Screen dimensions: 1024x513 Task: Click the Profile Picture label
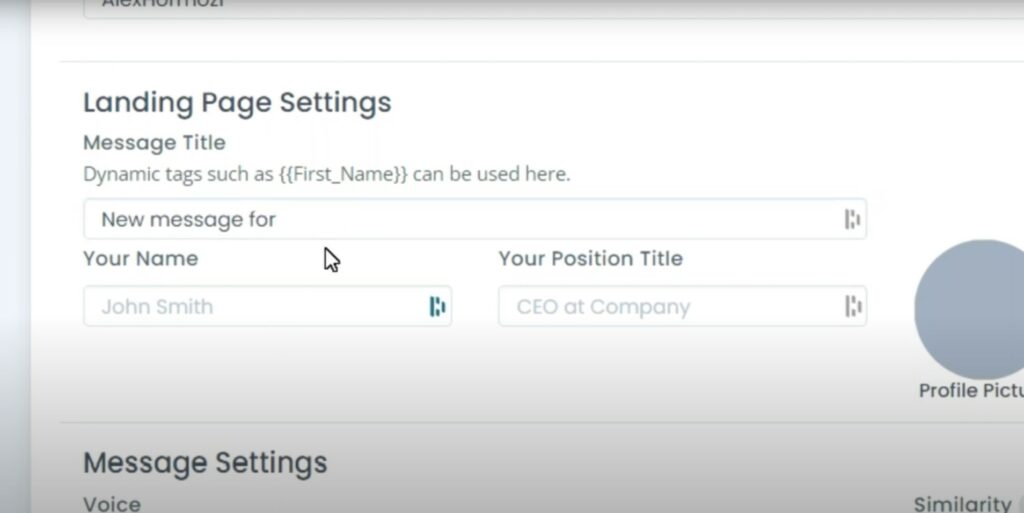(971, 390)
